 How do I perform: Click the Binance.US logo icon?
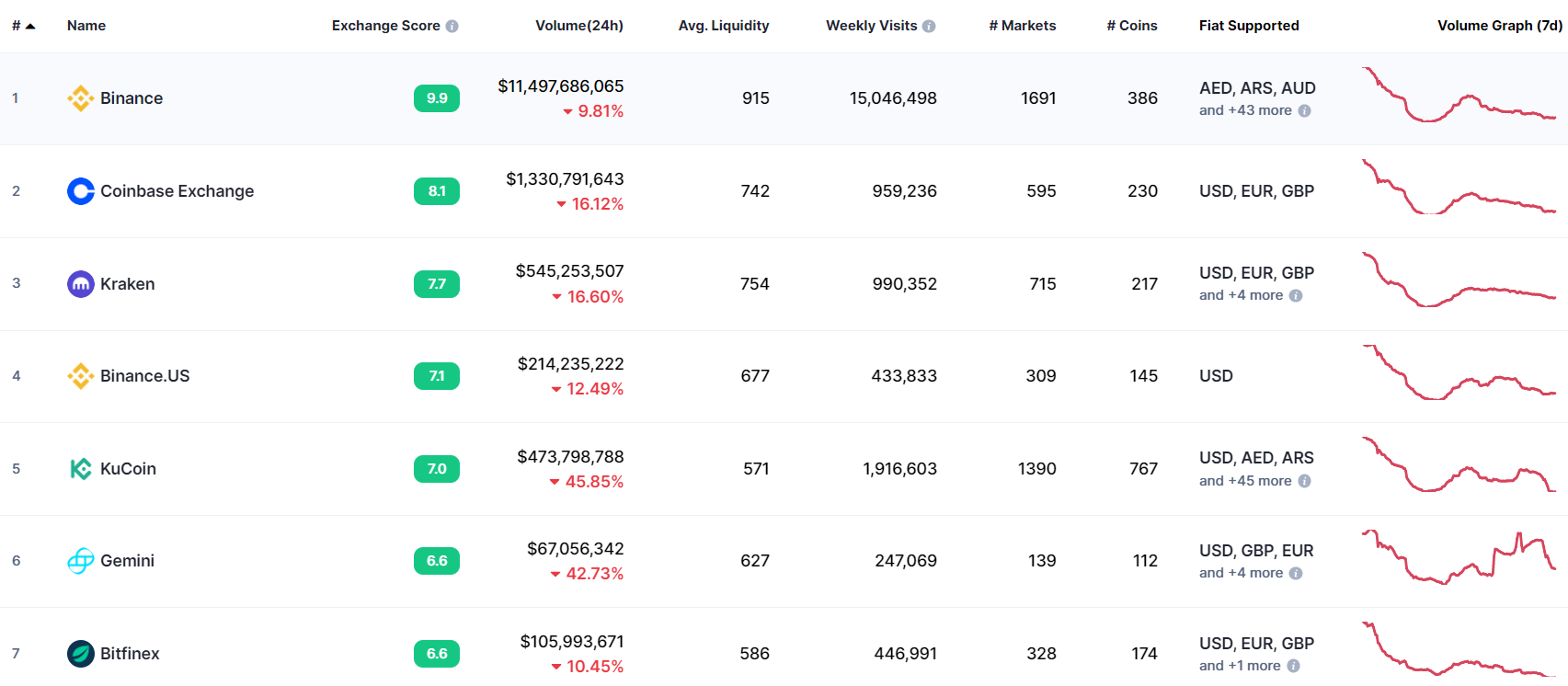[x=81, y=376]
